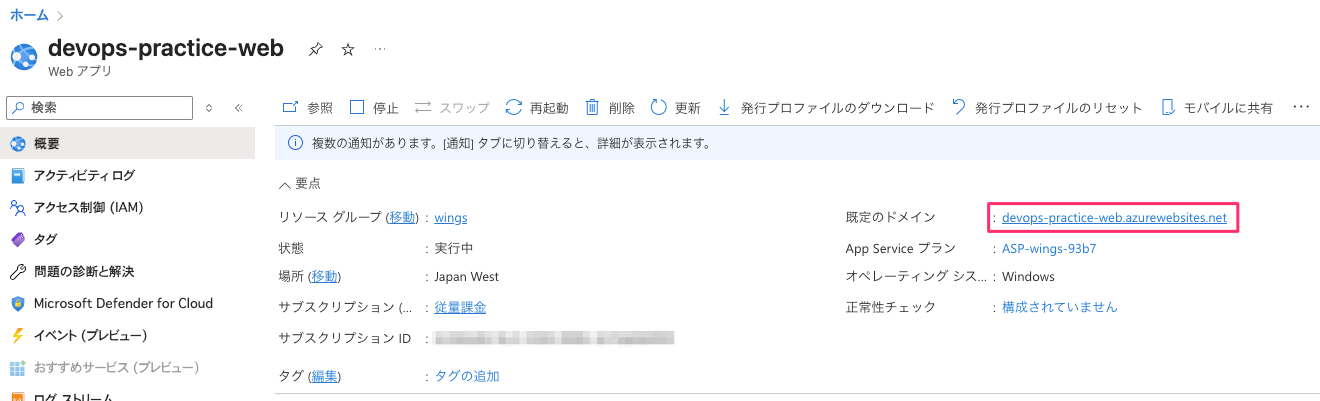Open the ellipsis menu beside the title

point(380,49)
